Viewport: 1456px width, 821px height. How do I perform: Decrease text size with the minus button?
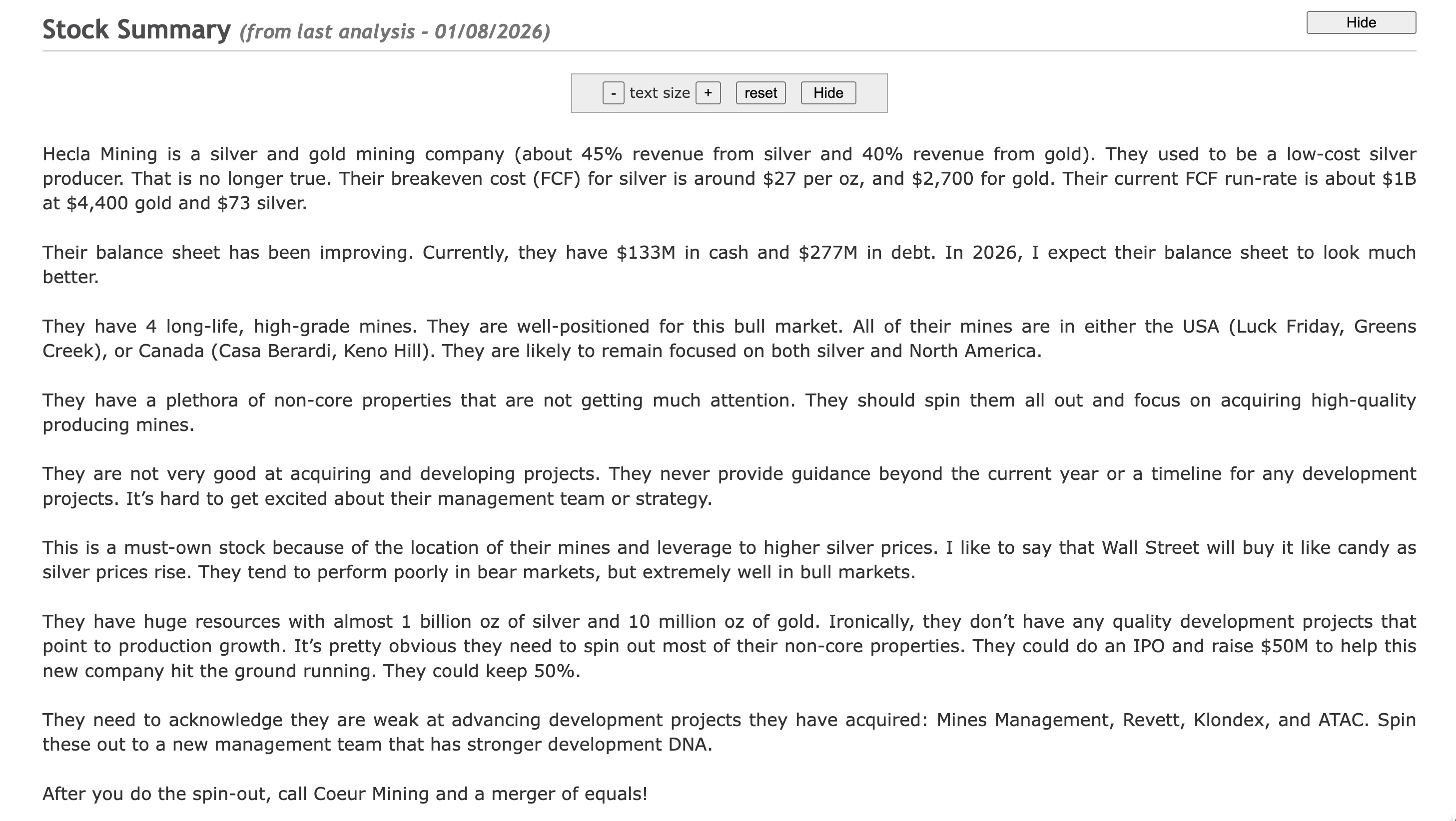[x=613, y=93]
